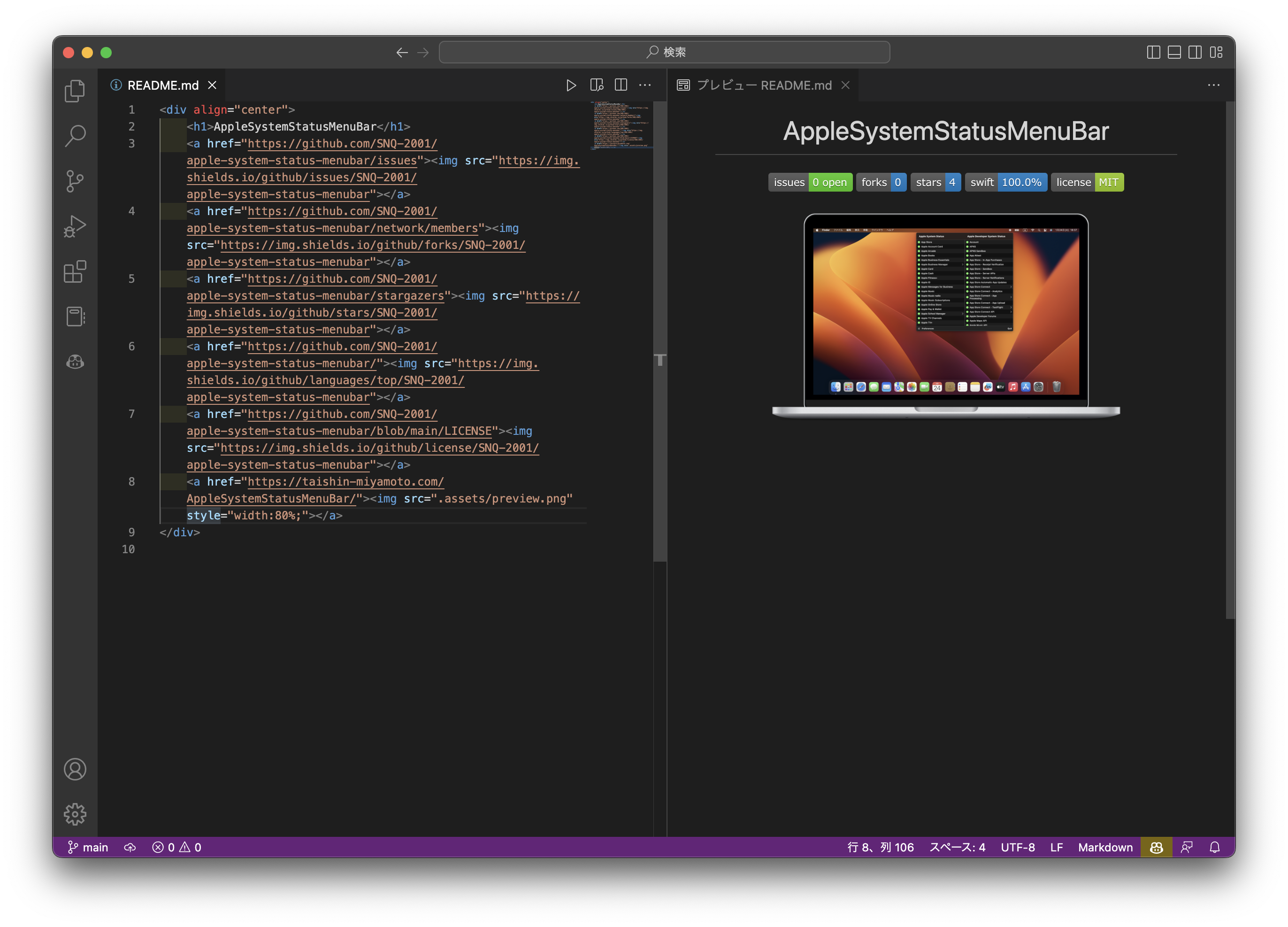Open errors and warnings count in status bar
Viewport: 1288px width, 927px height.
coord(176,847)
